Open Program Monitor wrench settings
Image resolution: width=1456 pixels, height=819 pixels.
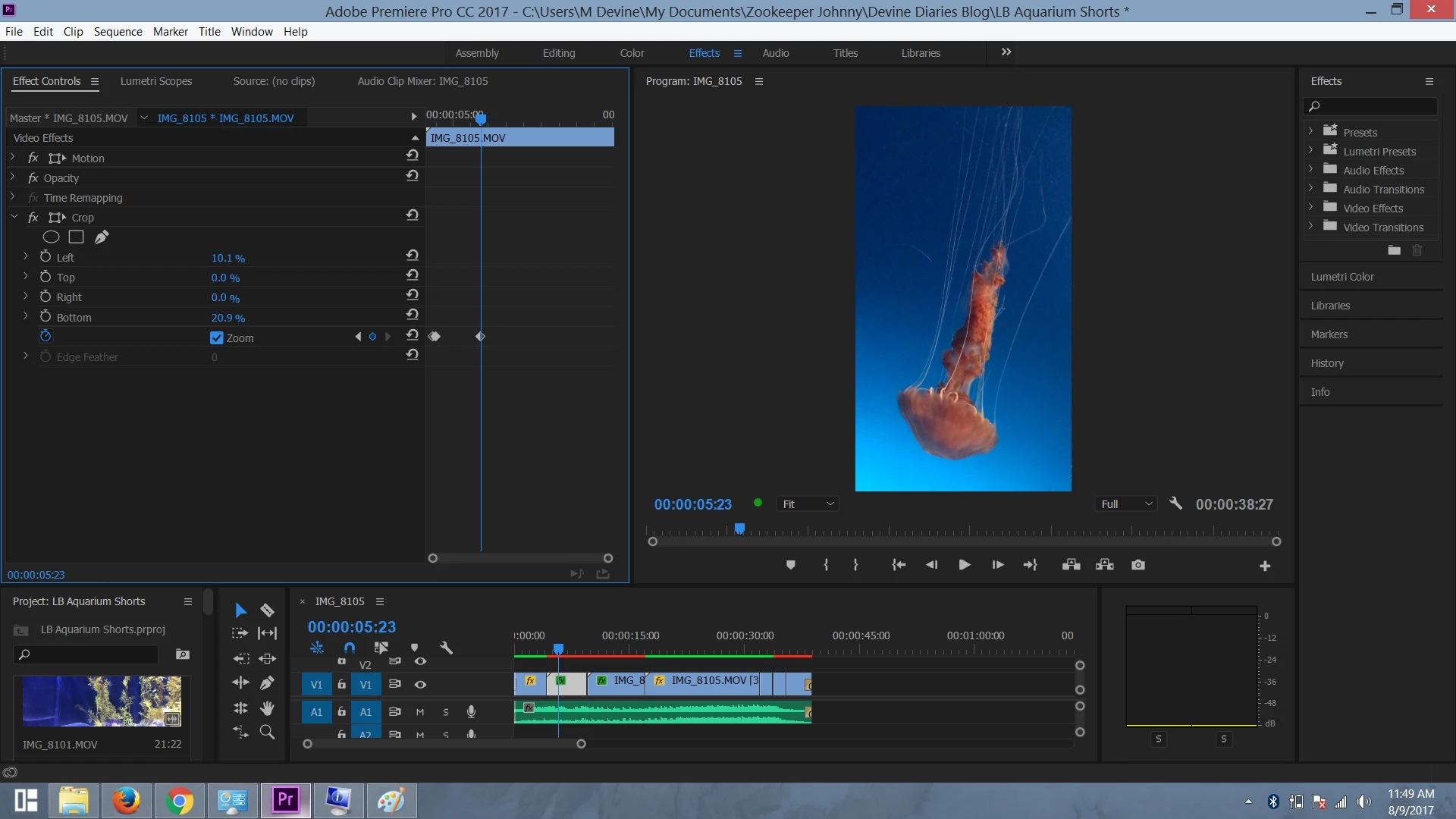point(1176,504)
